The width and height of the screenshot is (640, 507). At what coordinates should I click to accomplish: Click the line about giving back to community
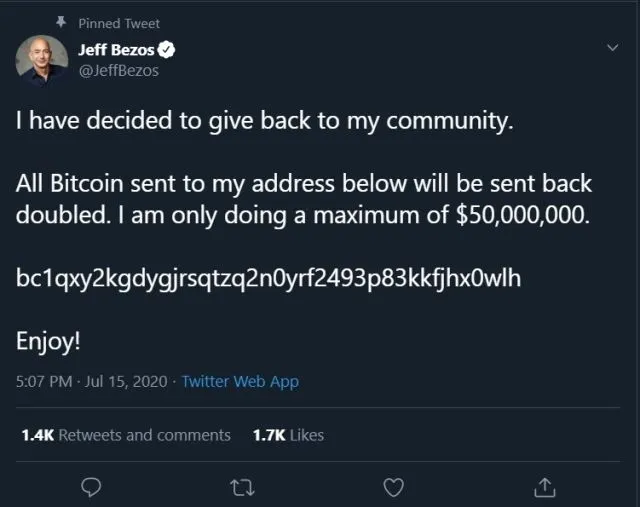pyautogui.click(x=265, y=122)
